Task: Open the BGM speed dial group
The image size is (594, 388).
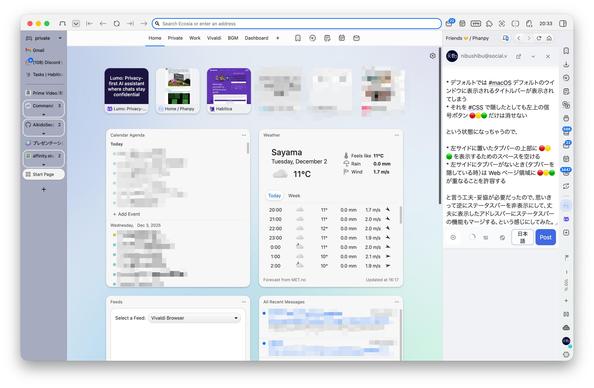Action: 233,38
